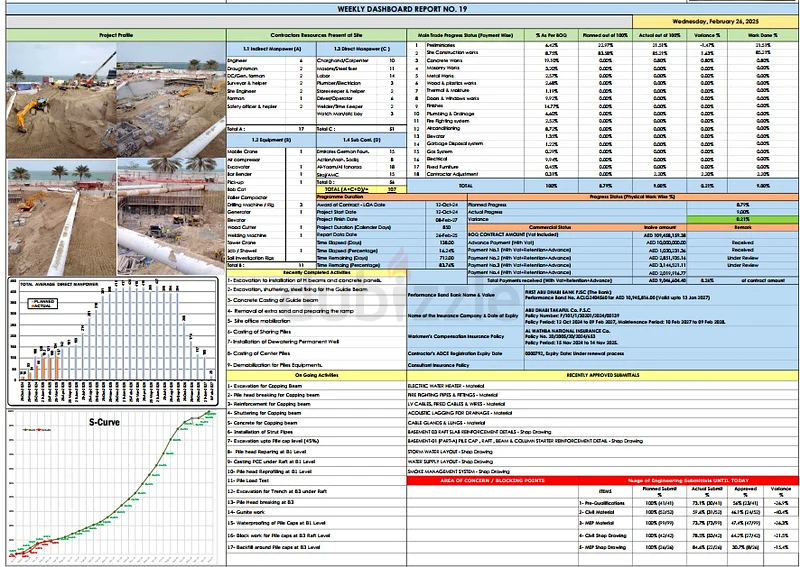Click the '% As Per BOQ' column header
The image size is (800, 567).
point(551,35)
